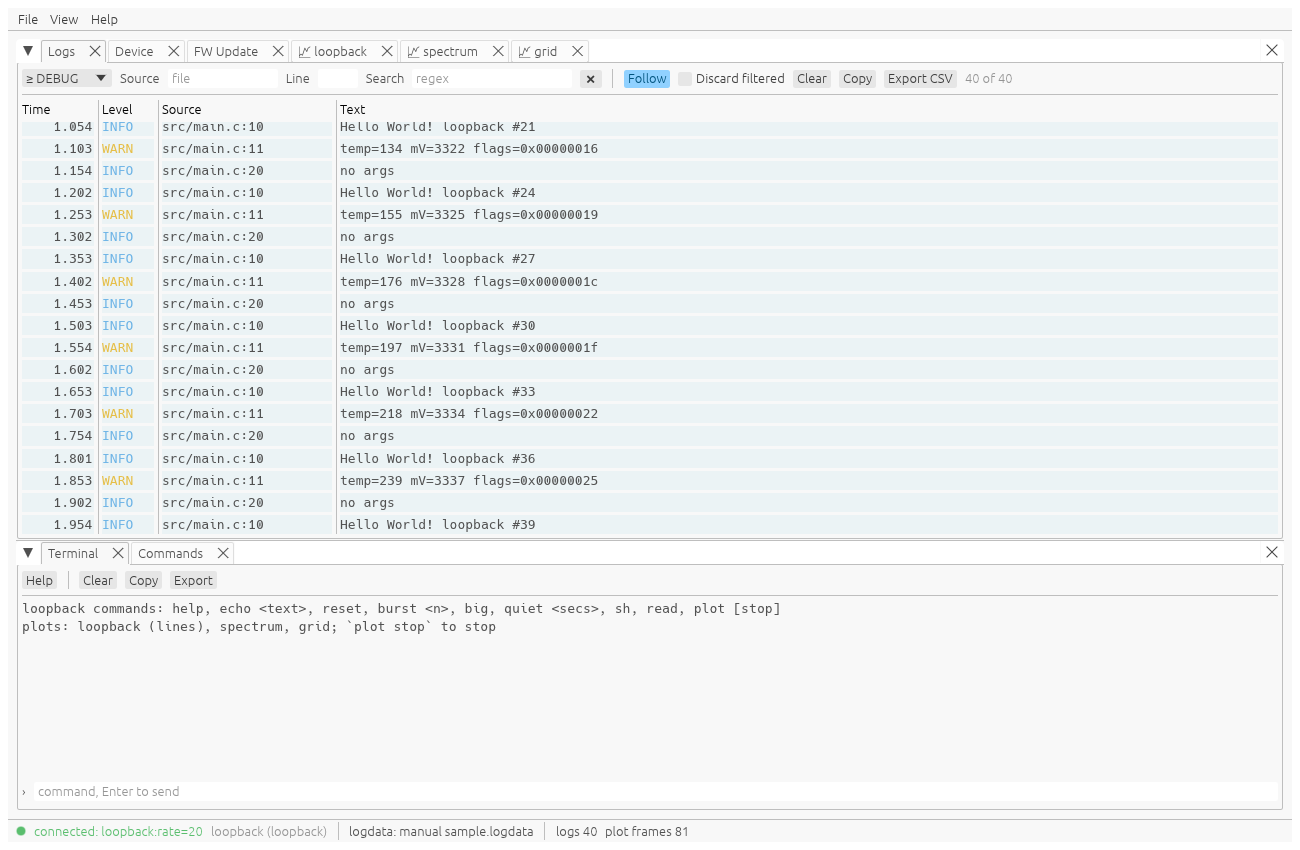Collapse the lower Terminal panel triangle
This screenshot has width=1300, height=850.
click(28, 553)
